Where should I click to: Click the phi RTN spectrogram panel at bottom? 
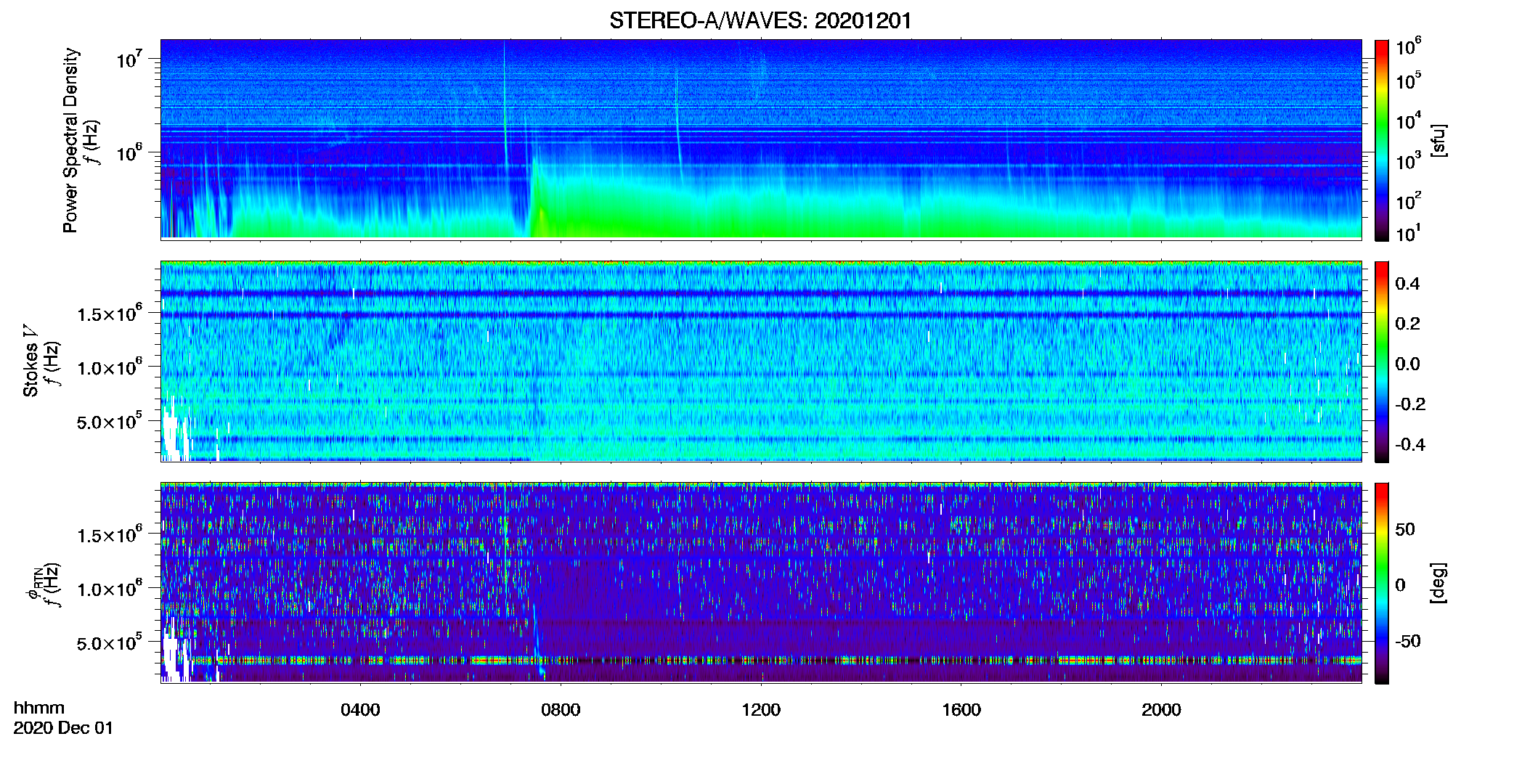pos(761,582)
